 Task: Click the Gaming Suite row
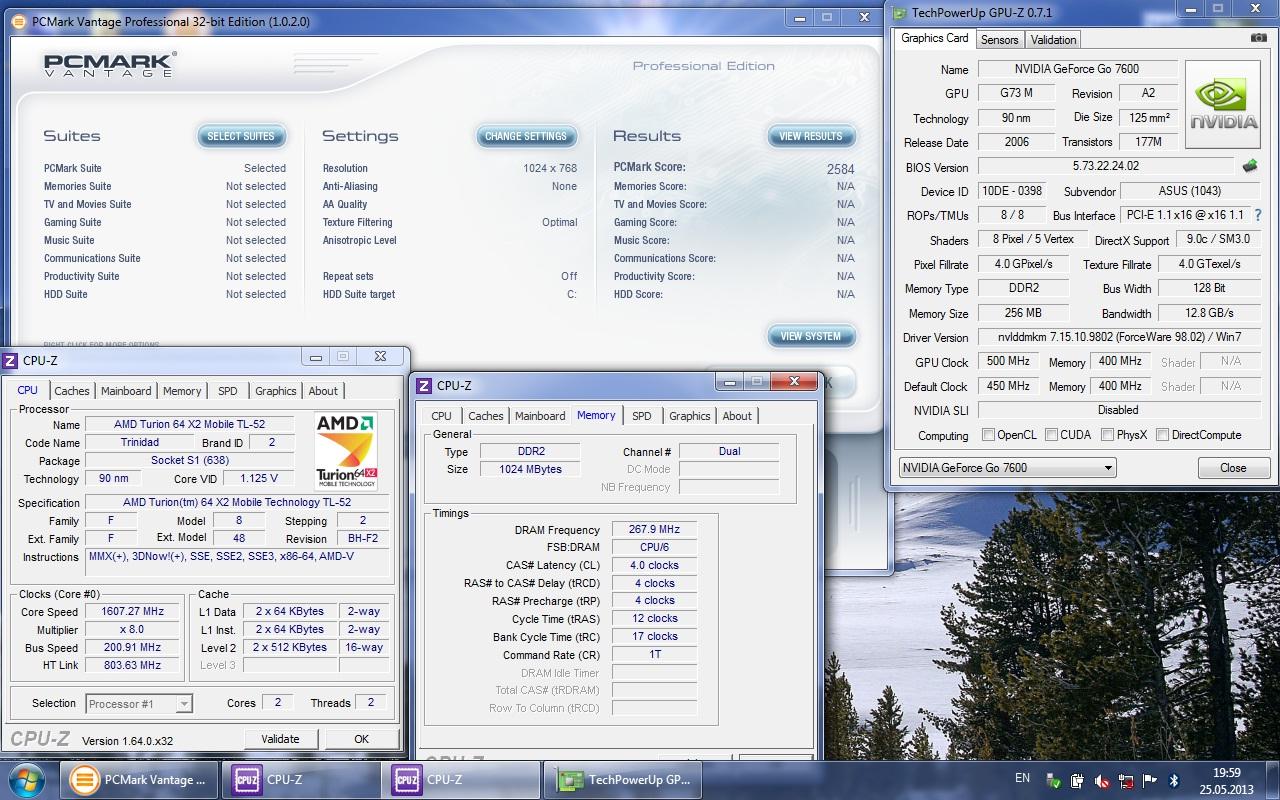point(165,222)
